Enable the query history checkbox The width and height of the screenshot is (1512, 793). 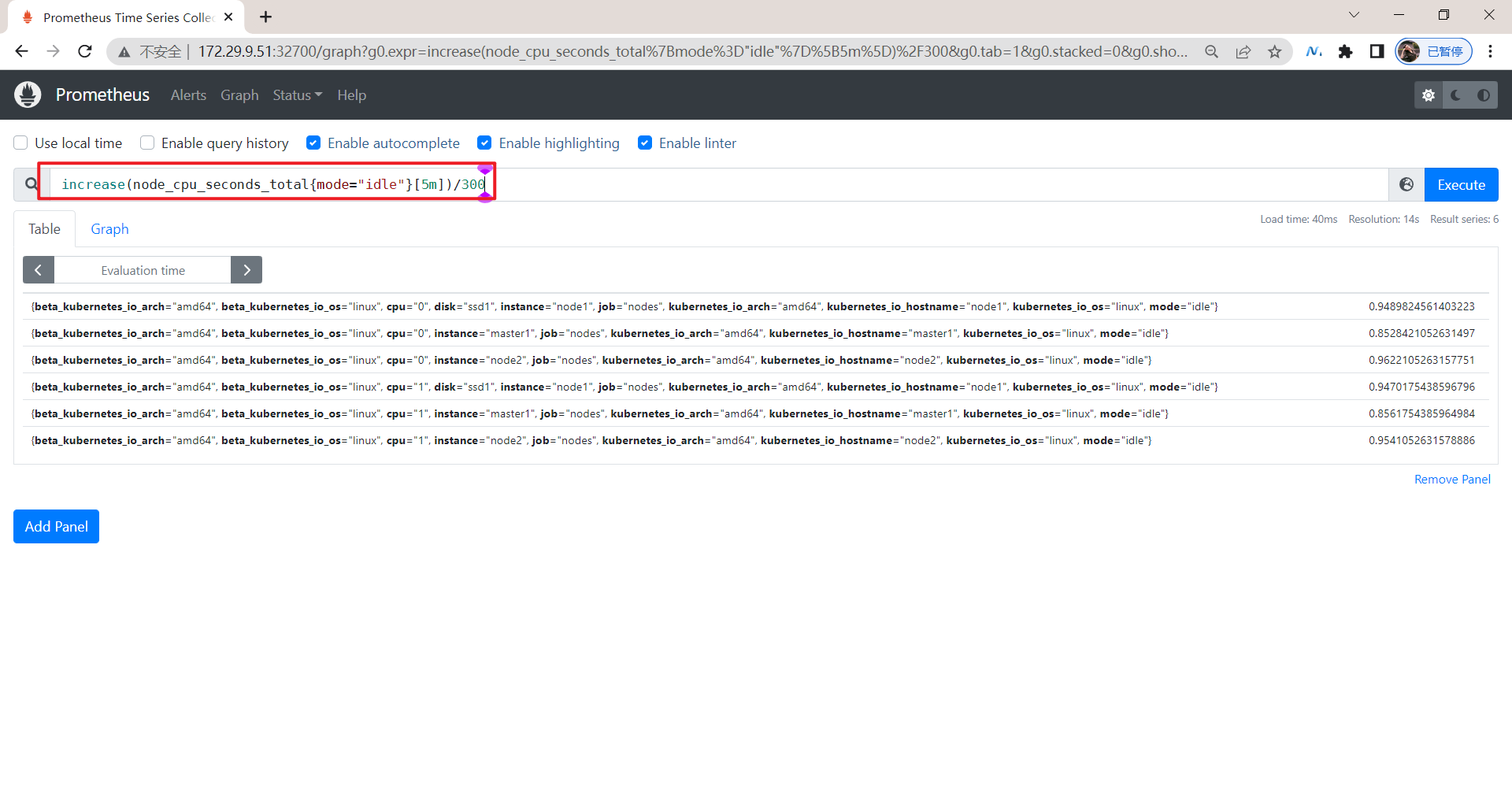click(x=147, y=143)
